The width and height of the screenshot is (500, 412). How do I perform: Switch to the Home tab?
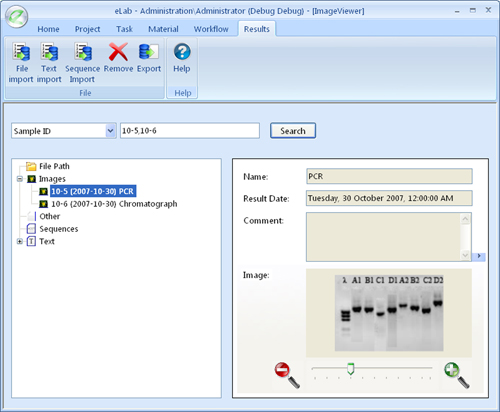48,29
